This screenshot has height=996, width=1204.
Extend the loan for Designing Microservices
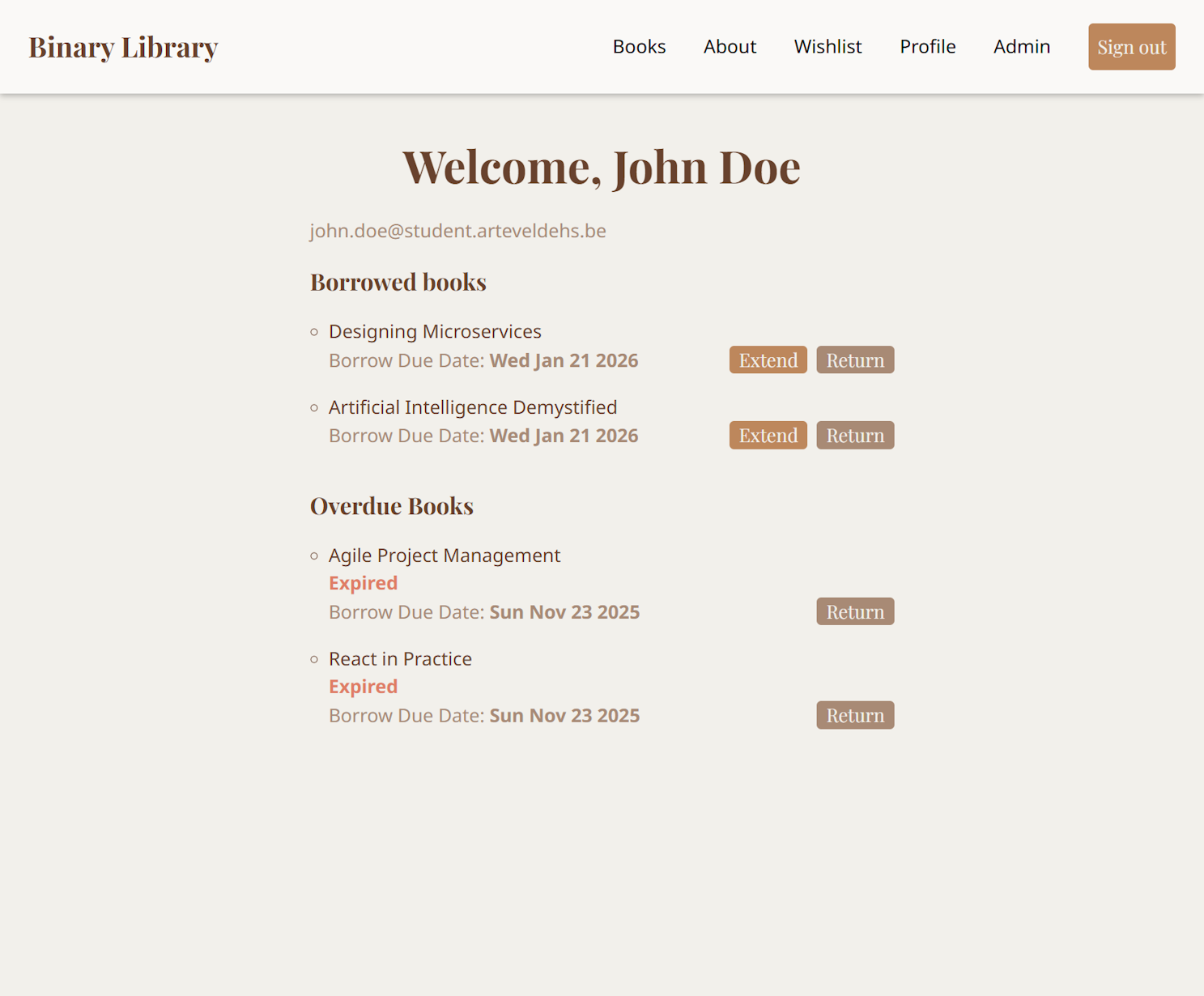point(767,360)
